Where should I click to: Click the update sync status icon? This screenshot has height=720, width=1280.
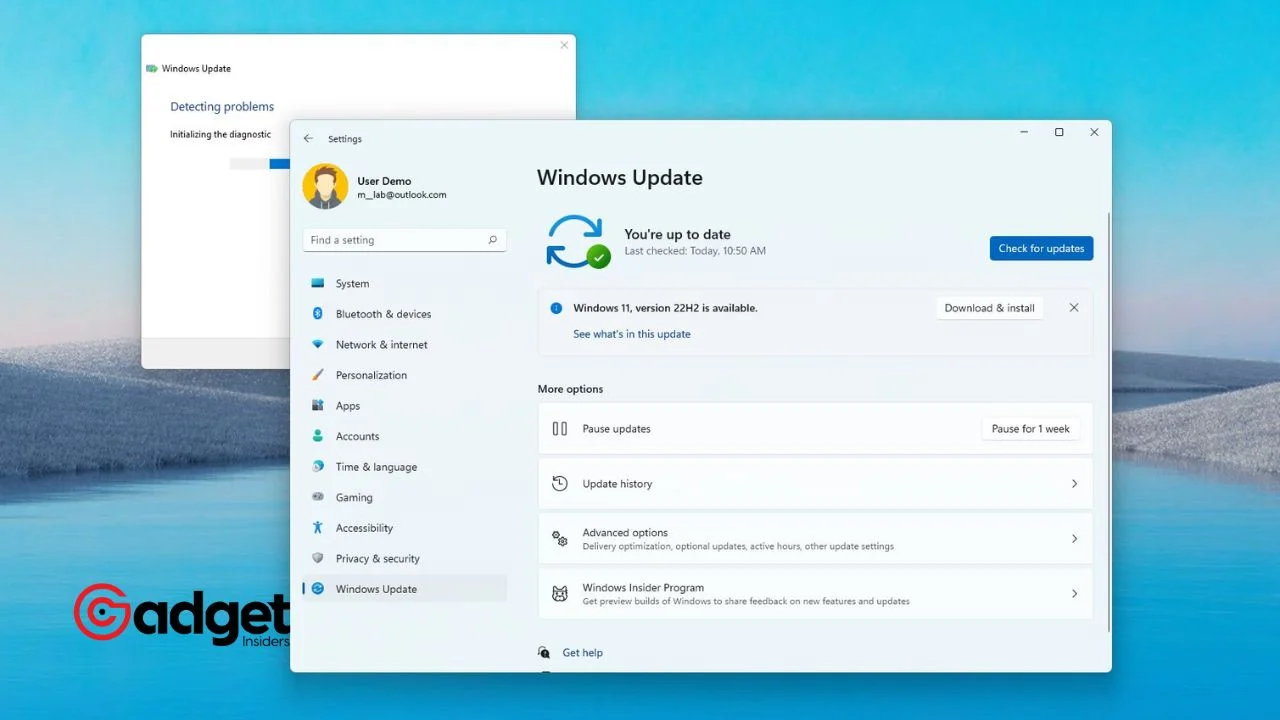[577, 241]
